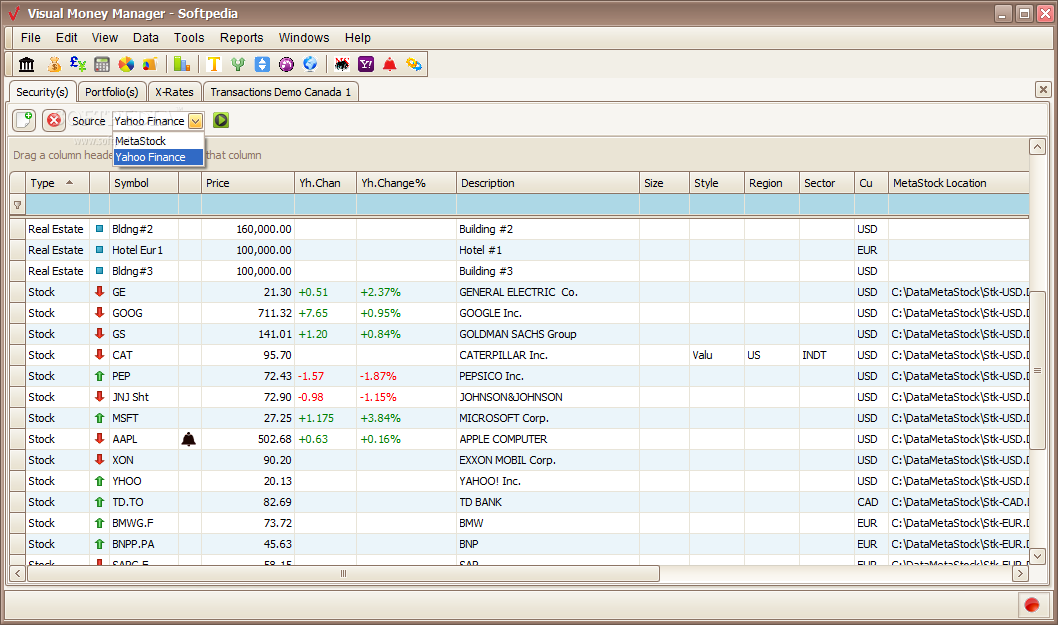Click the Price column header
1058x625 pixels.
click(x=248, y=183)
